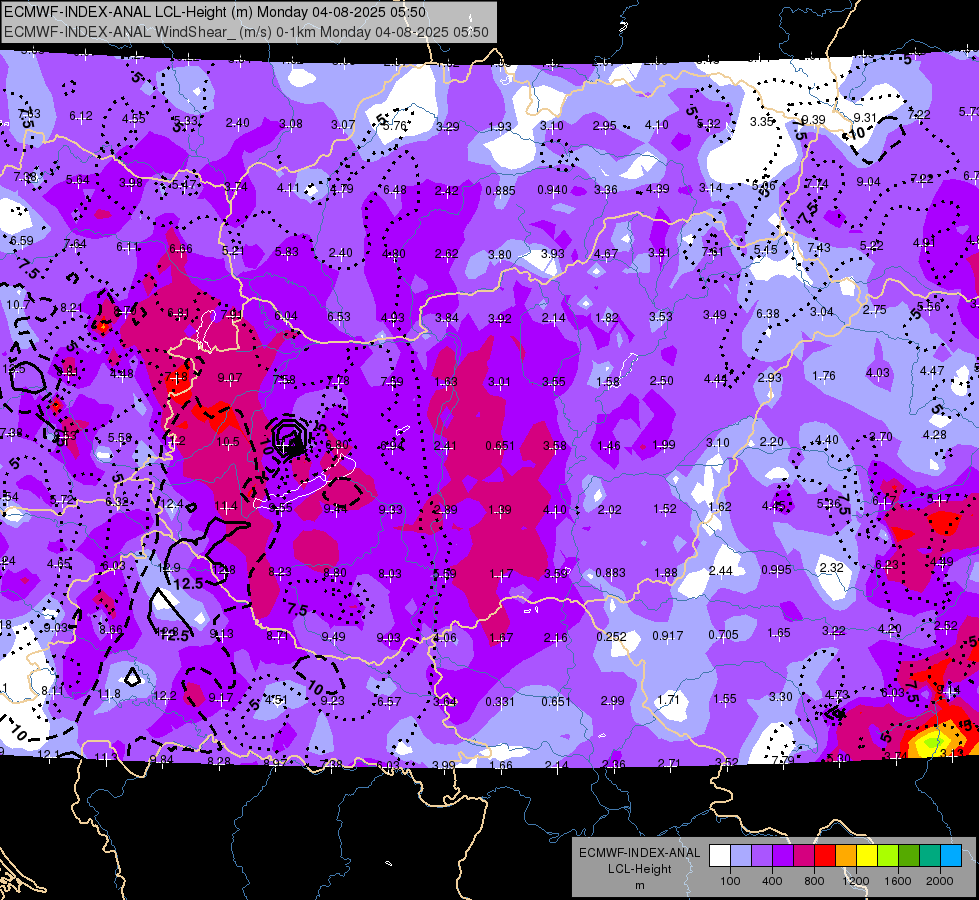Click the '12.2' grid value
The image size is (979, 900).
pyautogui.click(x=165, y=696)
